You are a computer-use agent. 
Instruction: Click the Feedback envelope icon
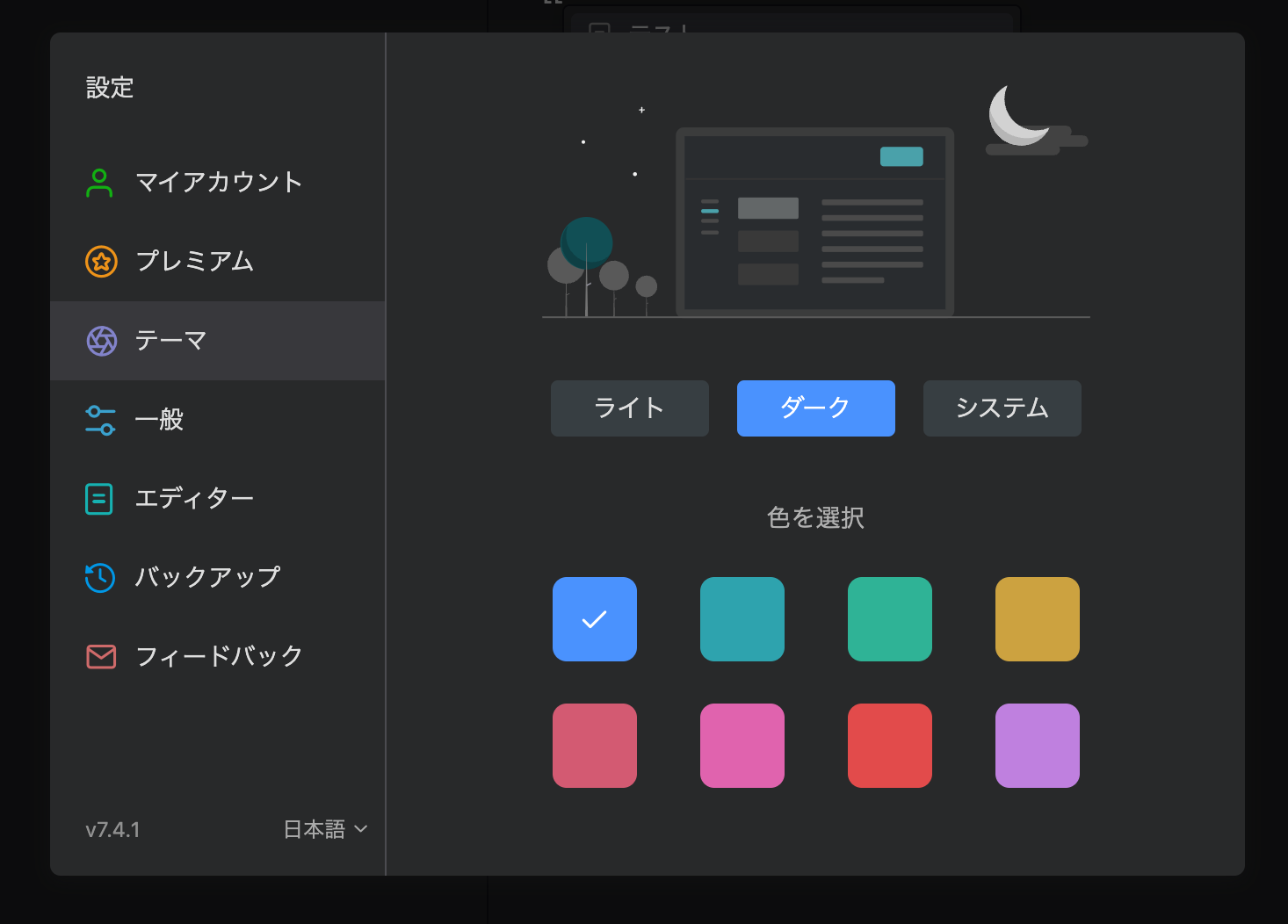[x=99, y=656]
